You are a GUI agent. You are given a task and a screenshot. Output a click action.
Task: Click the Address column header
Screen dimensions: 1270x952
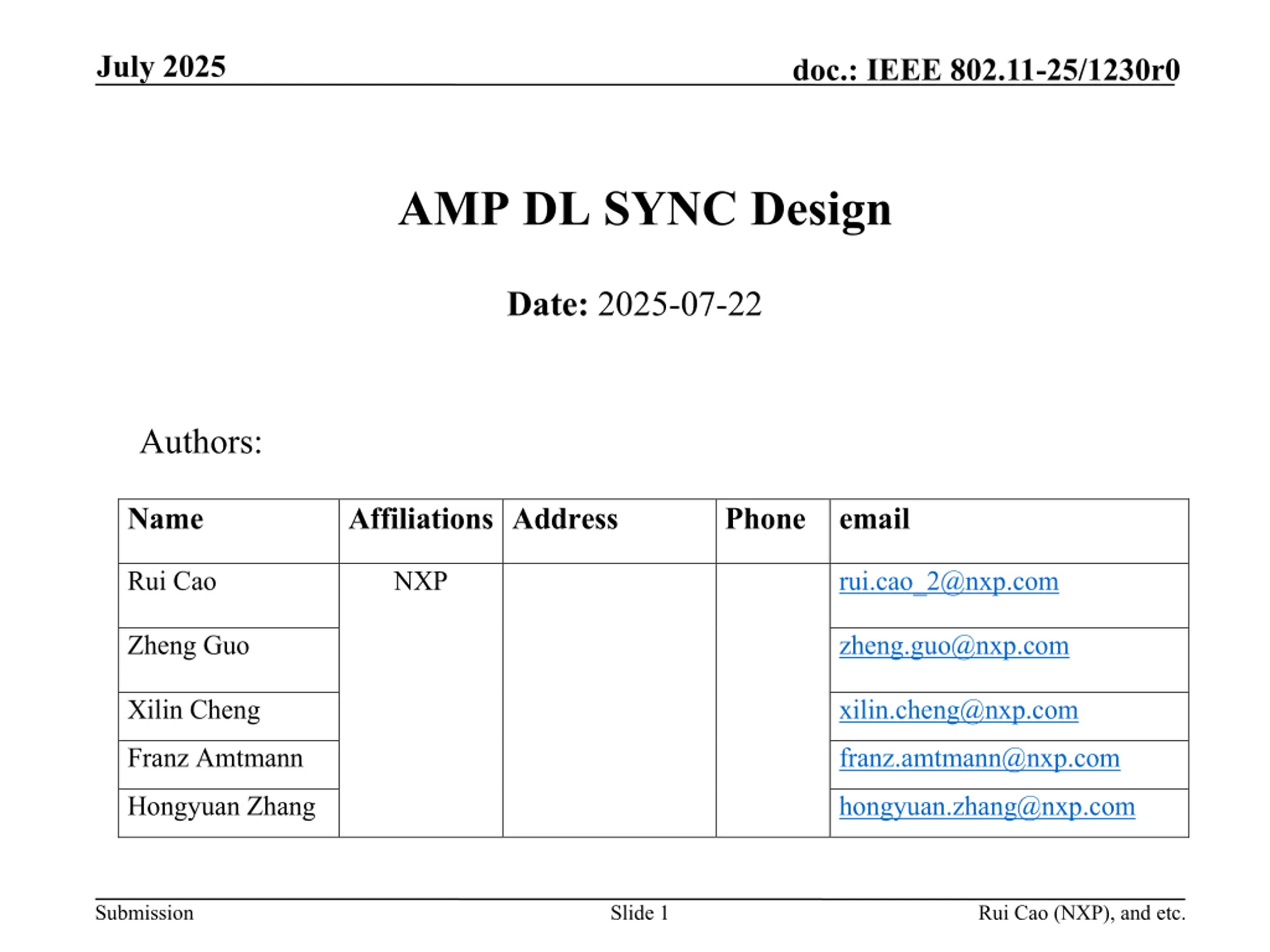click(609, 531)
